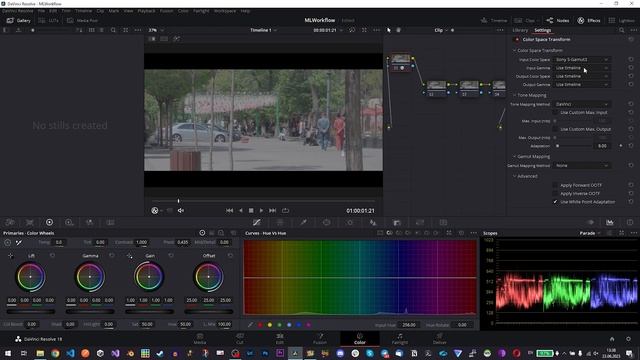The image size is (640, 360).
Task: Open the Tracker palette
Action: [x=350, y=222]
